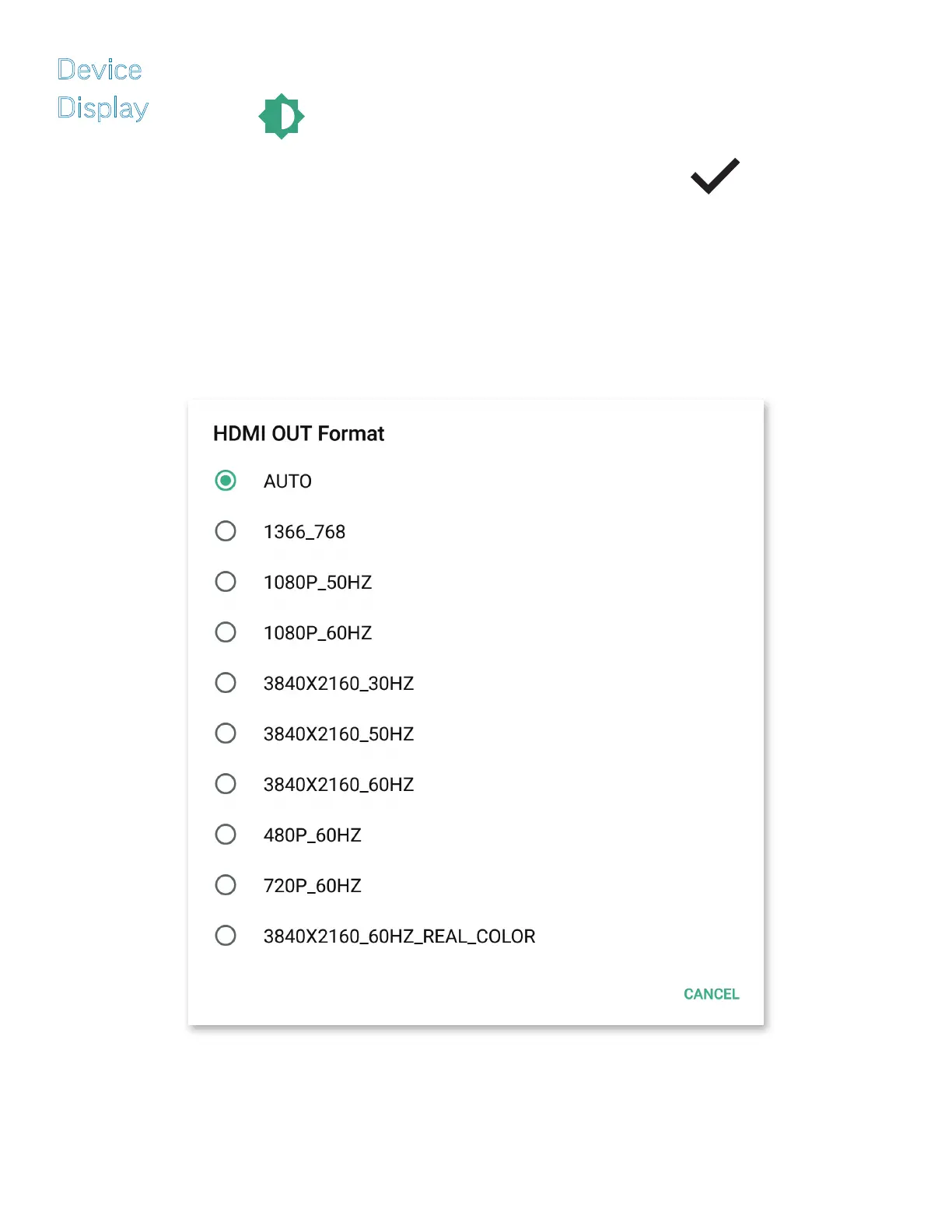Click the HDMI OUT Format dialog title
Image resolution: width=952 pixels, height=1232 pixels.
click(x=299, y=434)
